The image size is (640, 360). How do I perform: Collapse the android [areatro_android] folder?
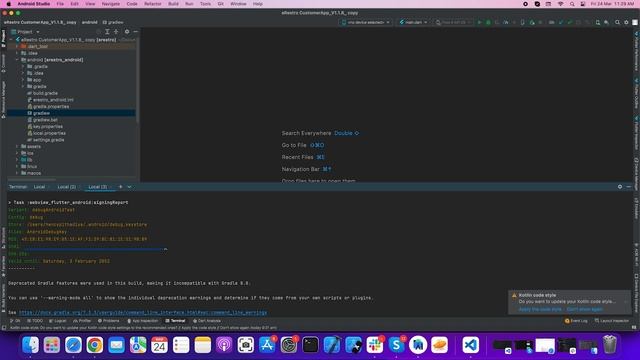[x=17, y=60]
